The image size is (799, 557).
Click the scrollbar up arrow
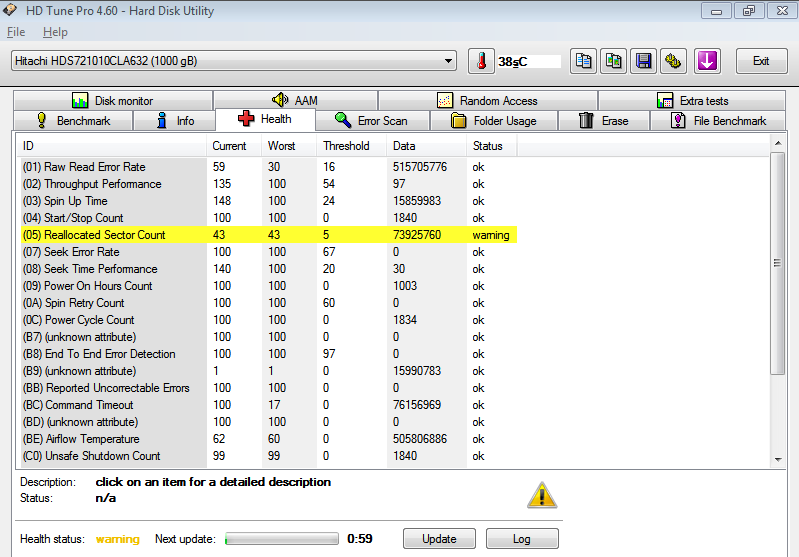pos(778,143)
